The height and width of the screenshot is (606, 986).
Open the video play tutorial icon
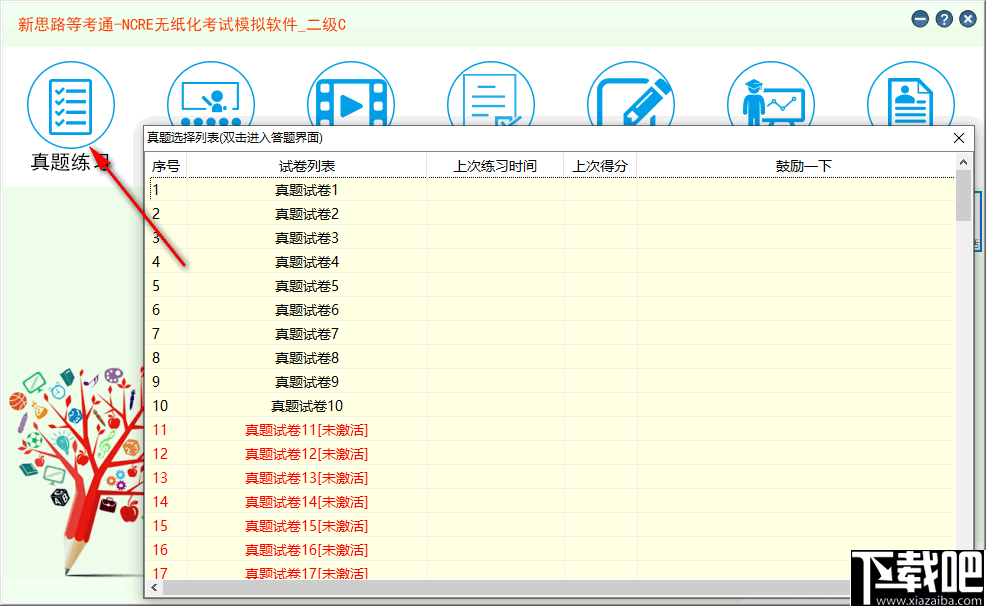tap(351, 103)
